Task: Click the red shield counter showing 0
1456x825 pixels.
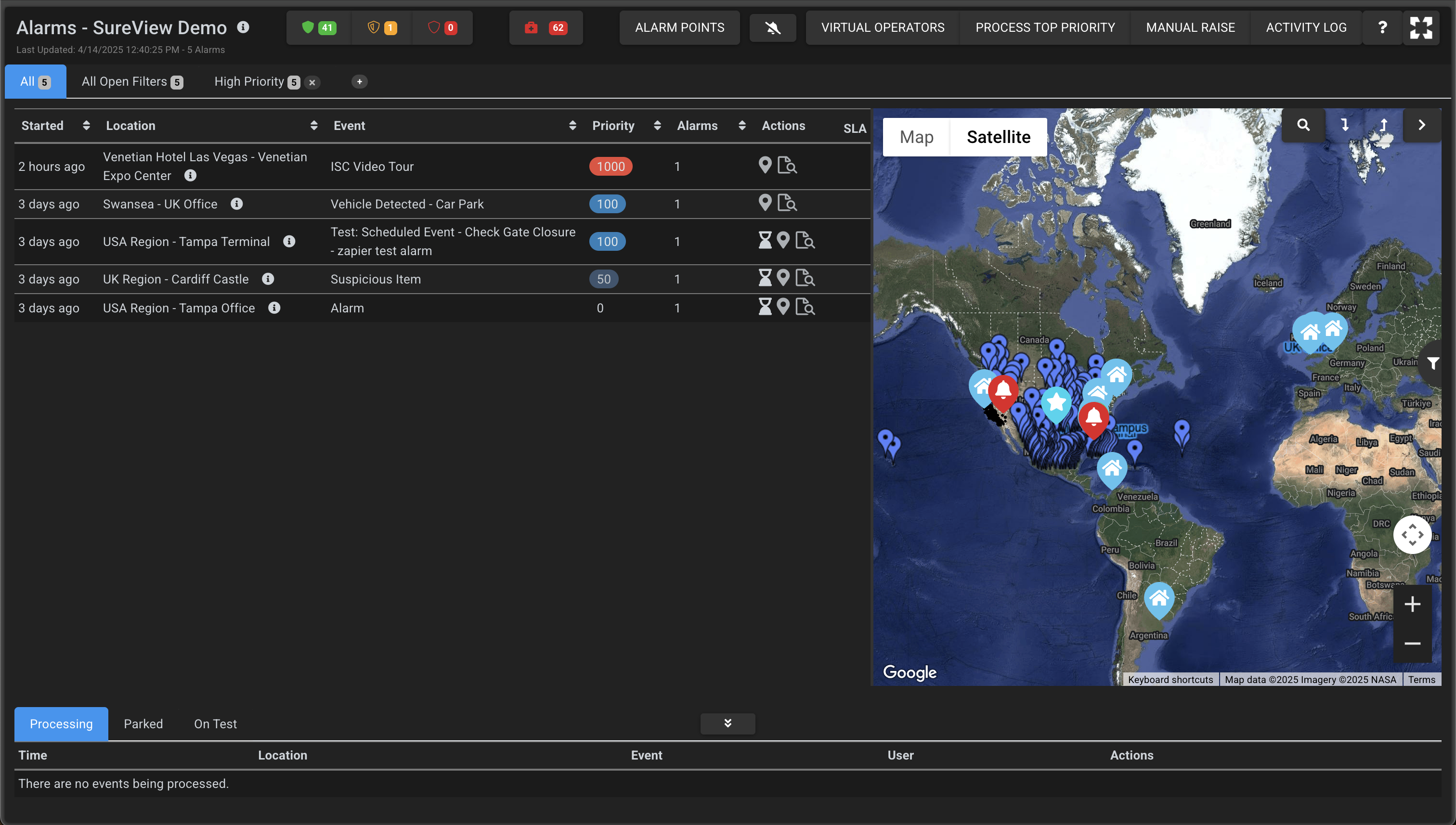Action: 442,27
